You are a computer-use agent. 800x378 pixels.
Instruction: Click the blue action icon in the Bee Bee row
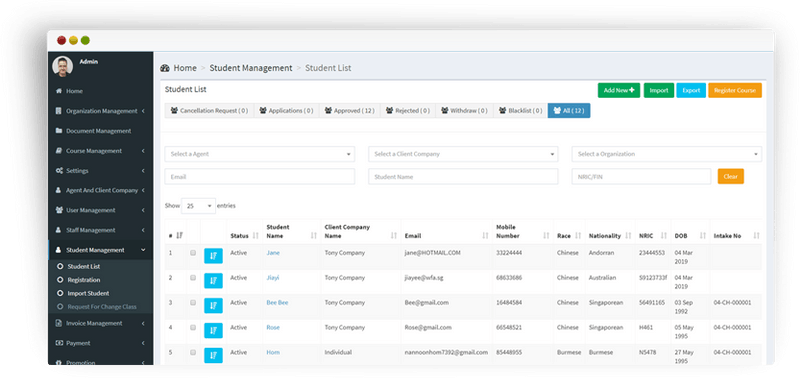click(x=213, y=306)
